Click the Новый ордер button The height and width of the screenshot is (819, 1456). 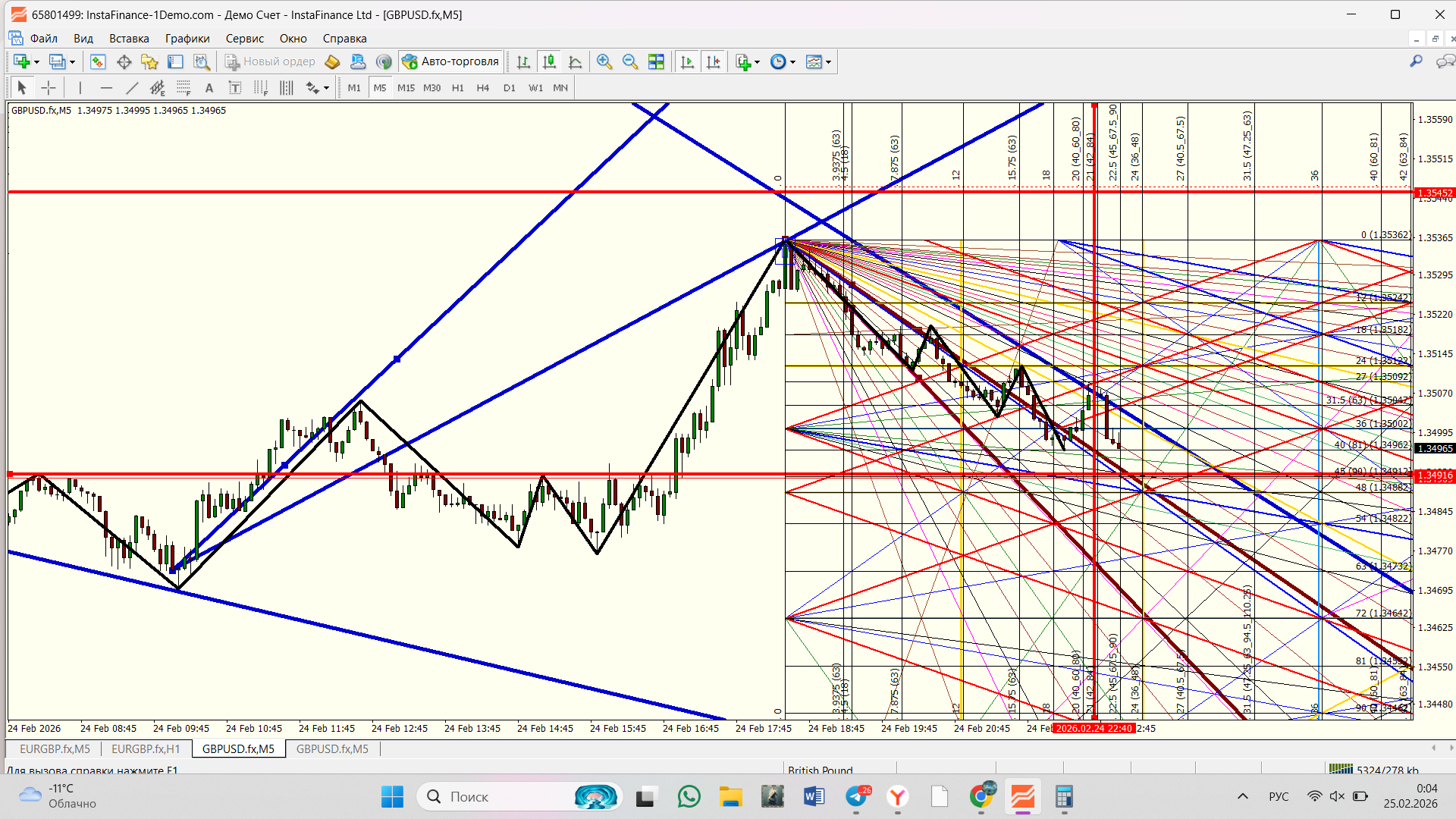[x=270, y=62]
